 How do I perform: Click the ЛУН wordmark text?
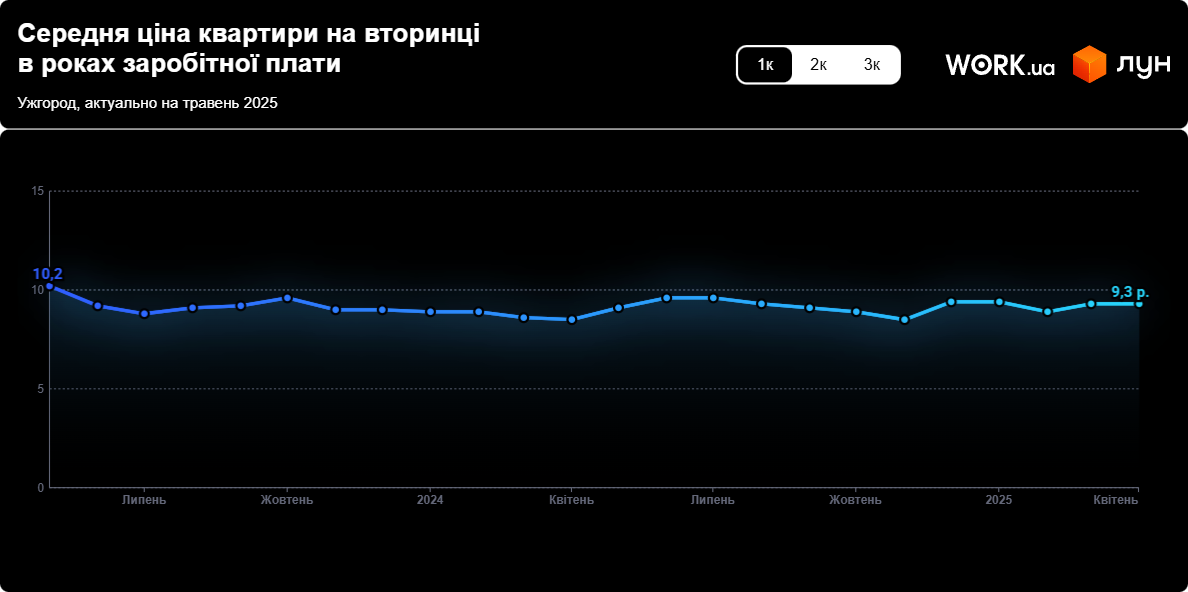pos(1142,65)
